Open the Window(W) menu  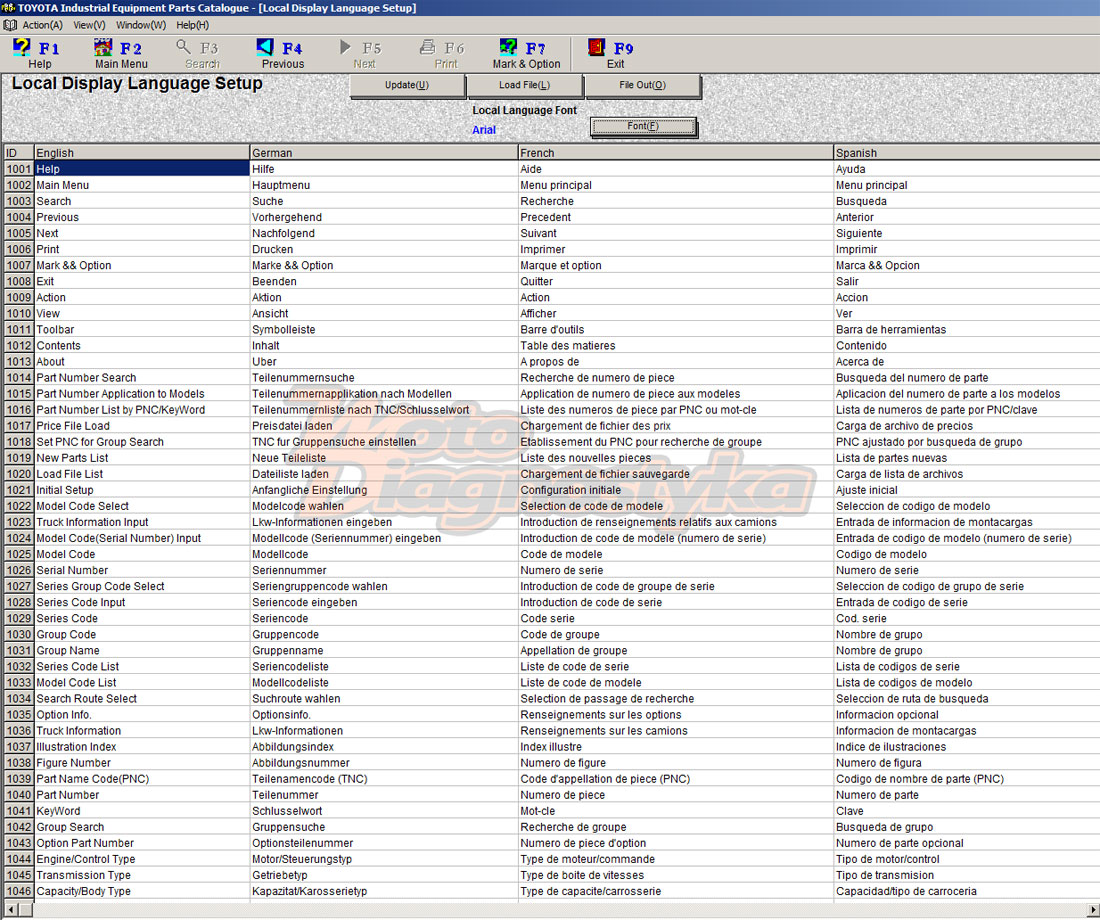(141, 25)
